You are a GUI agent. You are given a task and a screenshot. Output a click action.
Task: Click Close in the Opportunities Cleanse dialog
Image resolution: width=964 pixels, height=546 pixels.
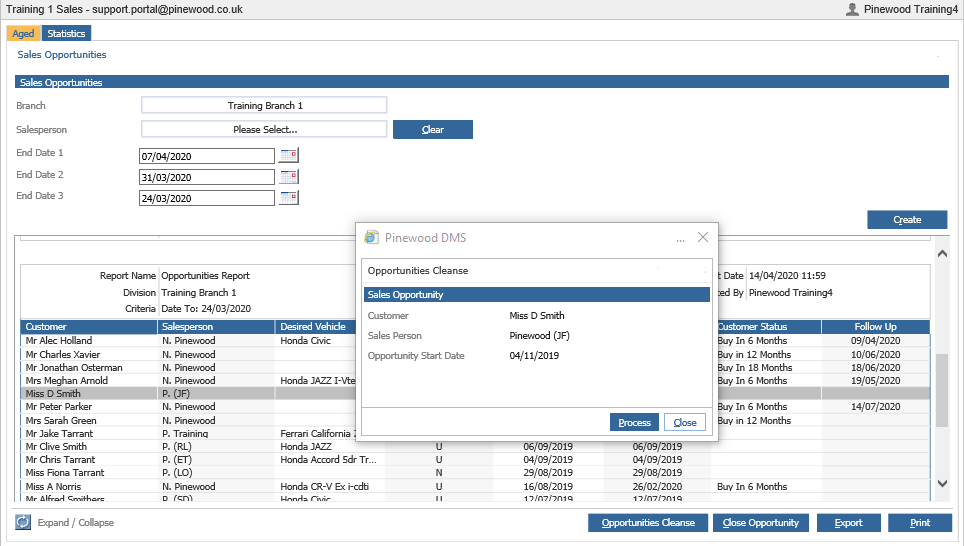click(x=685, y=422)
